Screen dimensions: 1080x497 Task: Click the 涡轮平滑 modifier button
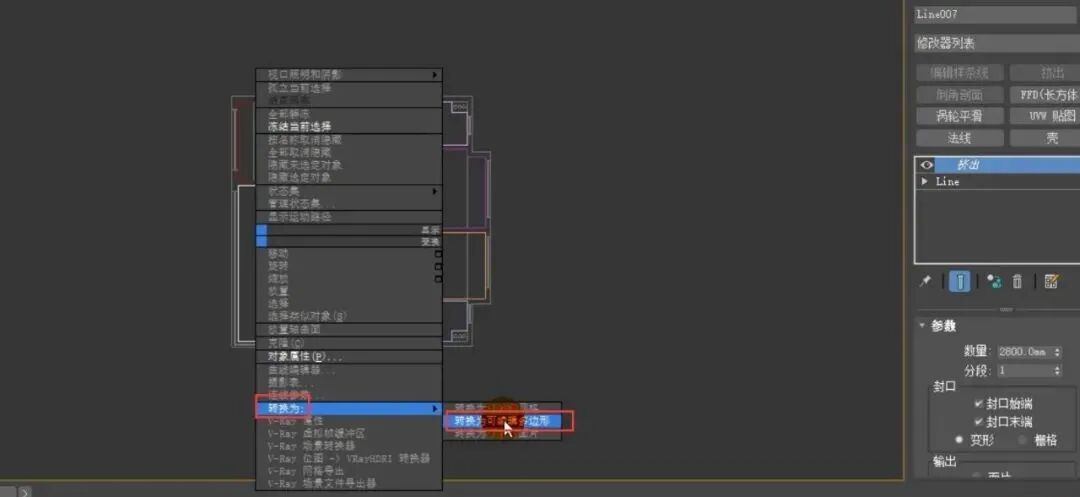pos(959,116)
